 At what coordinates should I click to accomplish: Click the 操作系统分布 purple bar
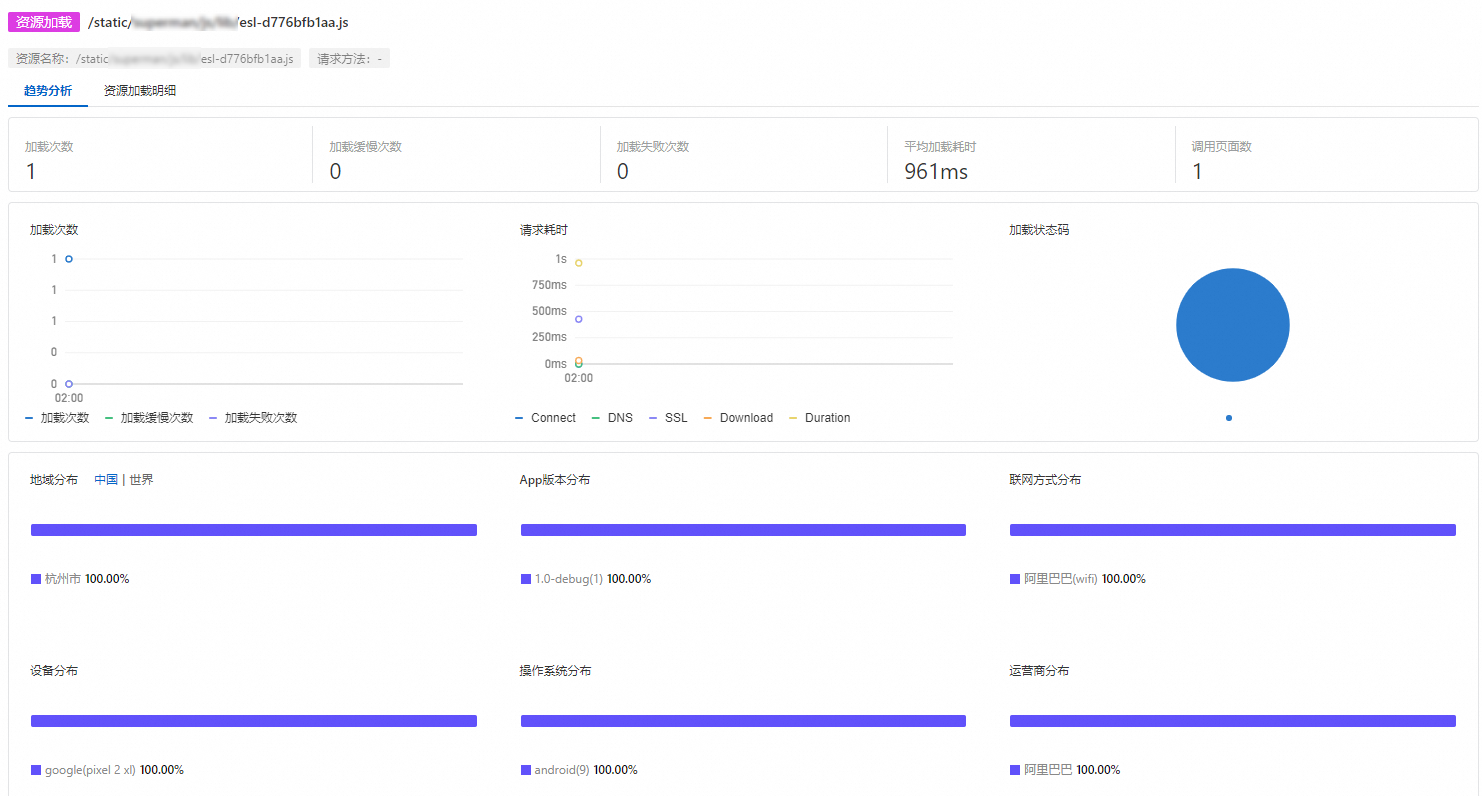[743, 721]
